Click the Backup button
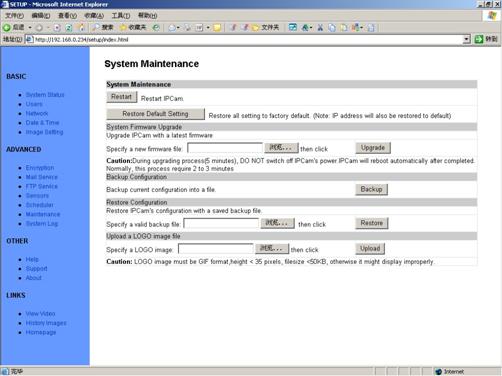Viewport: 502px width, 376px height. click(x=371, y=189)
